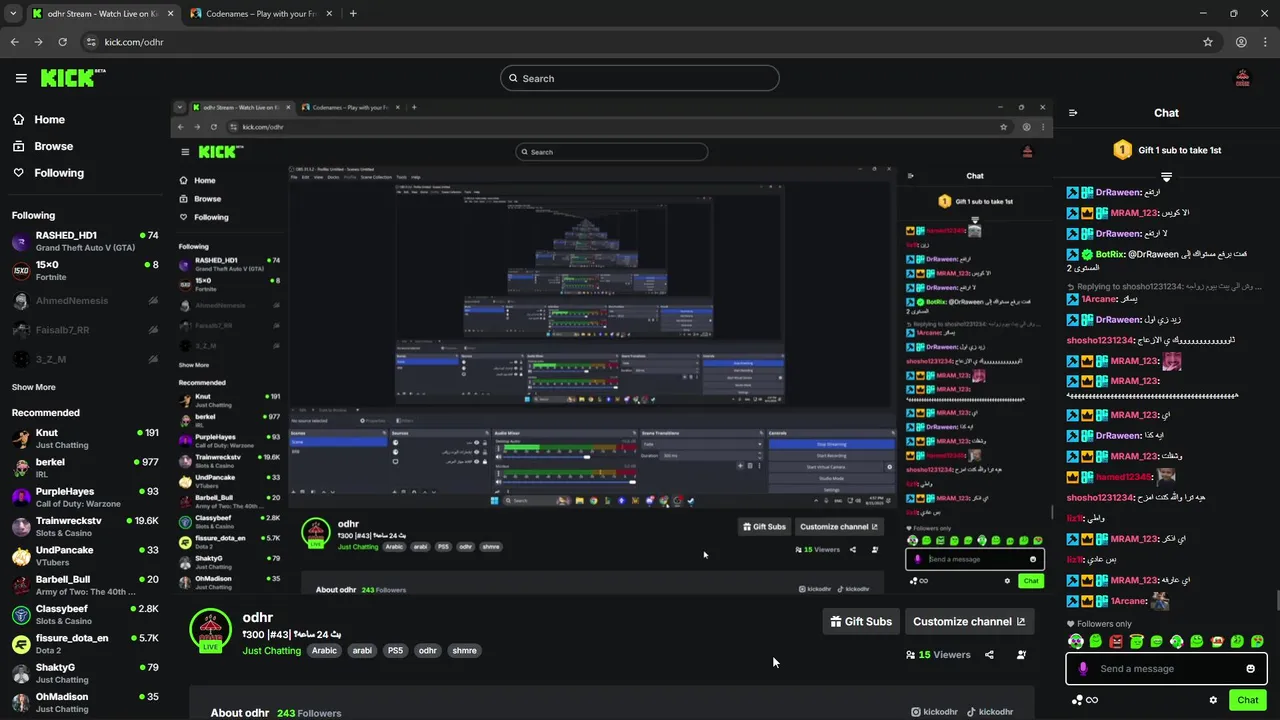Screen dimensions: 1280x720
Task: Click the Just Chatting category link under odhr
Action: point(271,650)
